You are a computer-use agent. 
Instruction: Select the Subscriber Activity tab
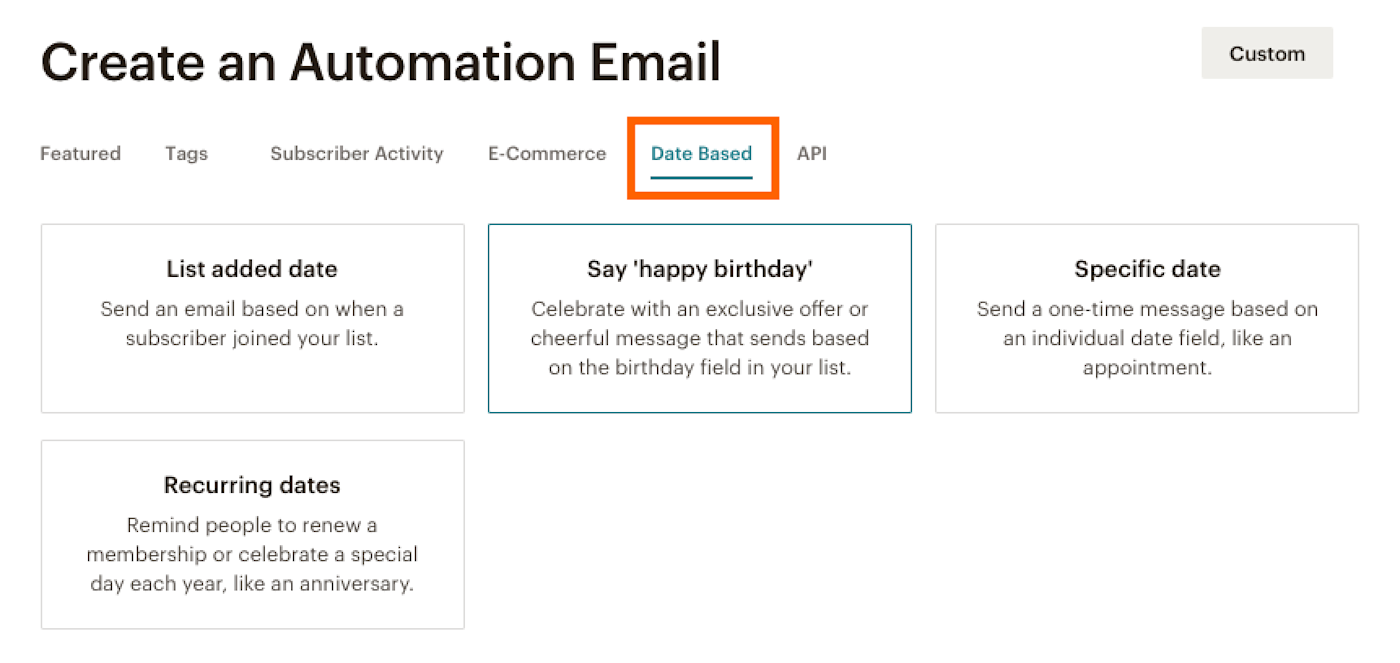[x=356, y=153]
